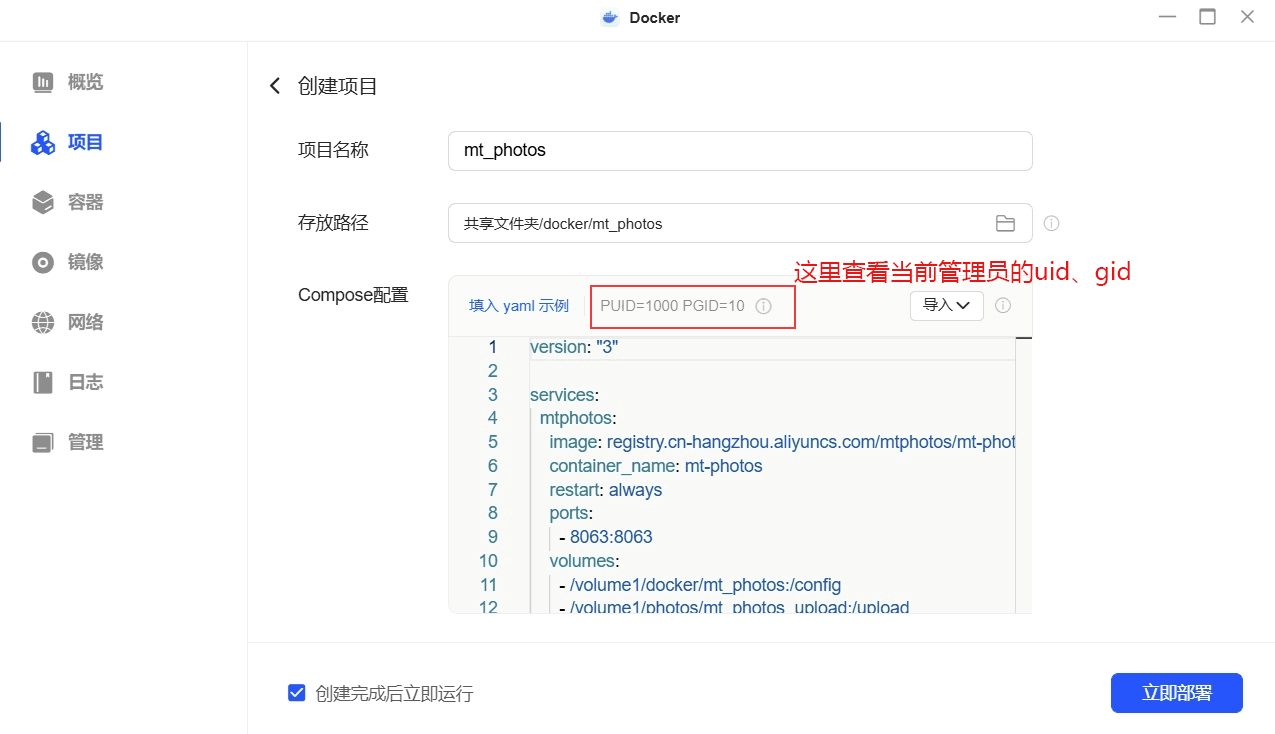Select the 项目 cubes icon in sidebar
The width and height of the screenshot is (1275, 734).
[x=43, y=142]
